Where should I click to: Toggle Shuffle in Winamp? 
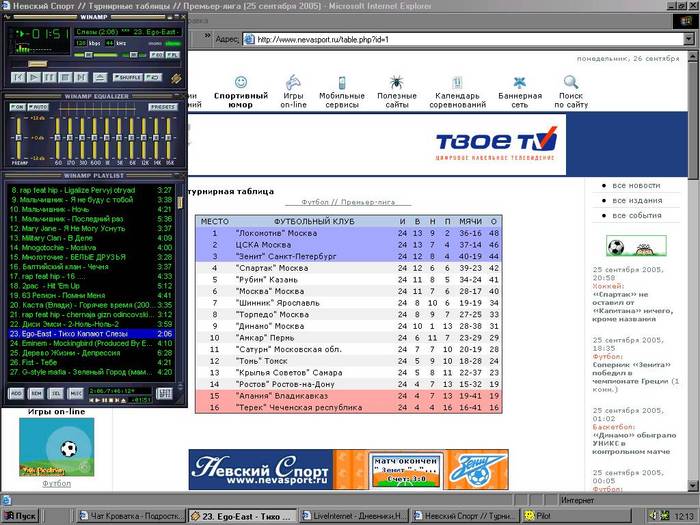(127, 77)
